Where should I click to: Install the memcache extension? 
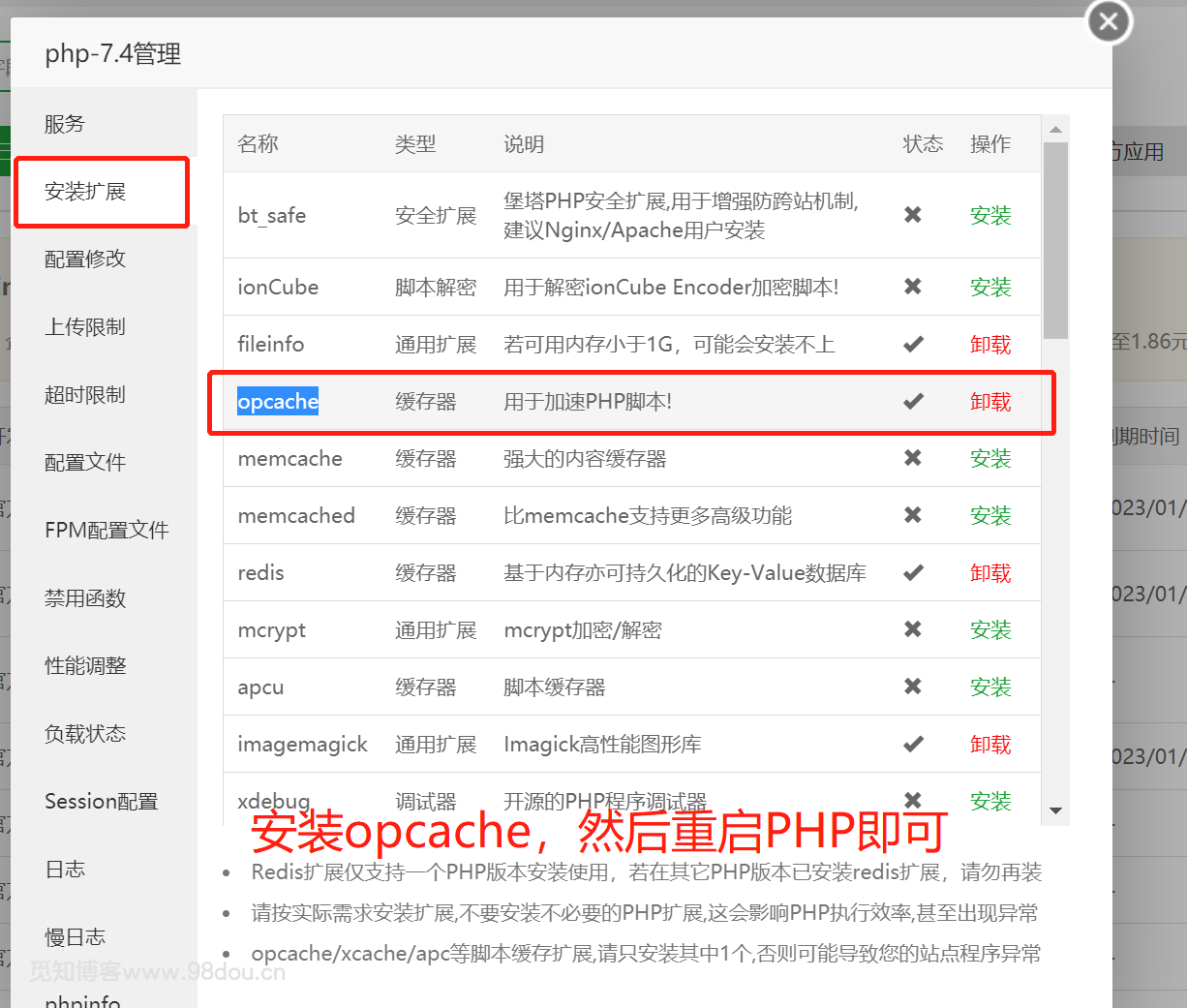coord(990,458)
